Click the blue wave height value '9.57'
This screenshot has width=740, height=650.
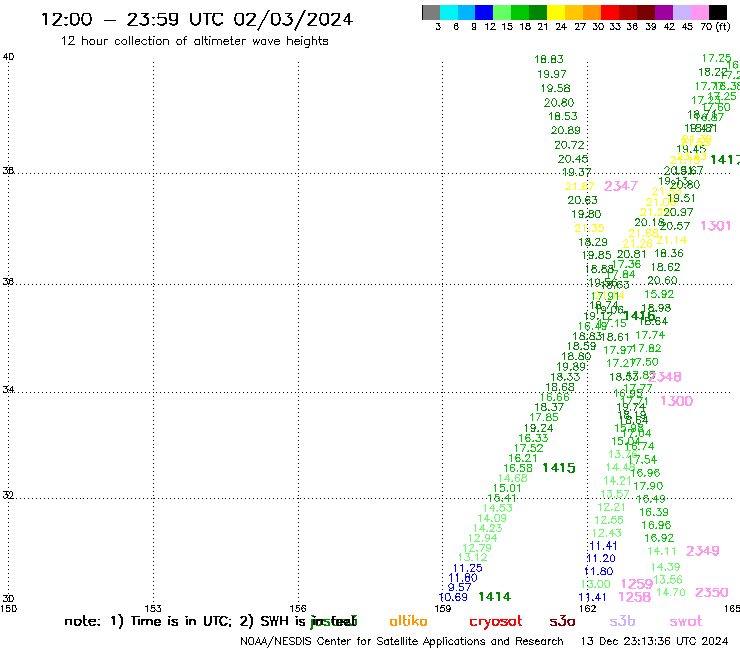point(459,587)
